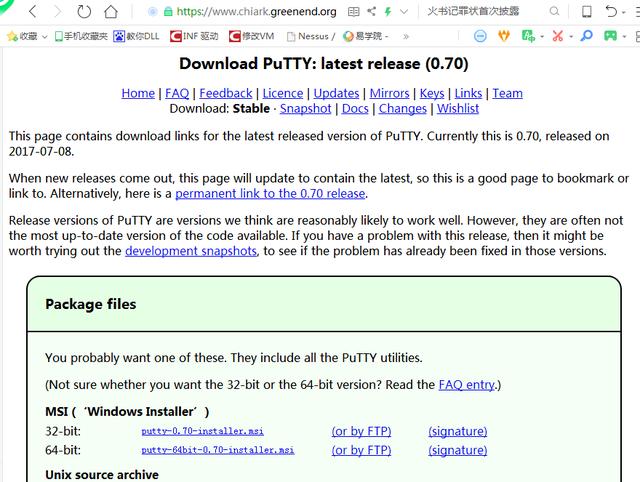Open the Nessus bookmark

pyautogui.click(x=311, y=37)
